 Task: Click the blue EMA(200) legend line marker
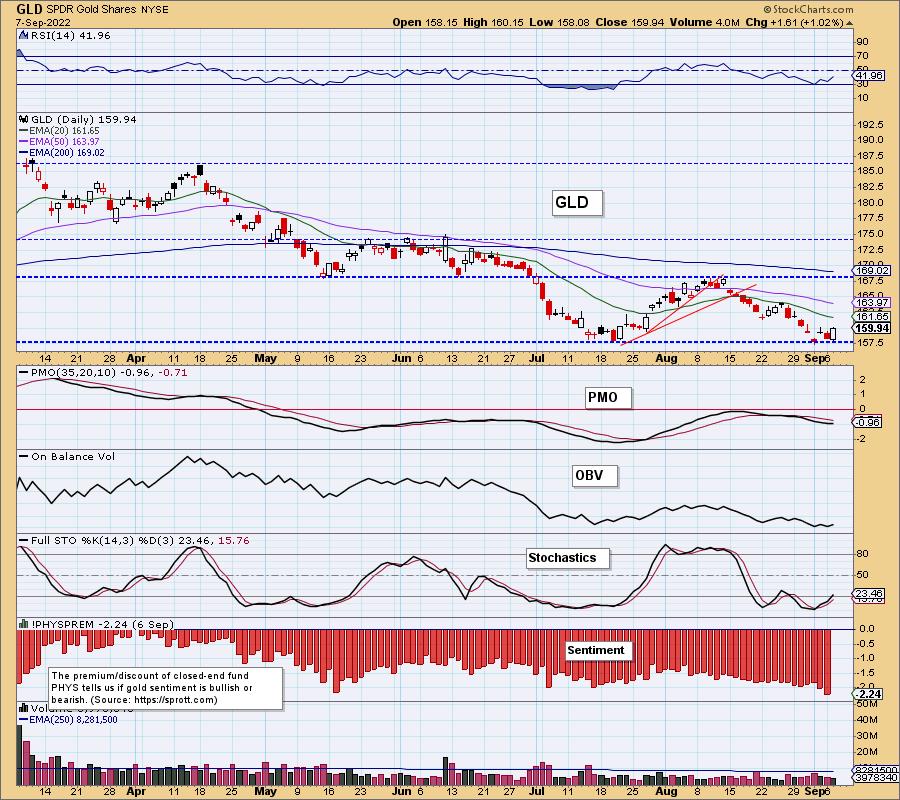24,153
